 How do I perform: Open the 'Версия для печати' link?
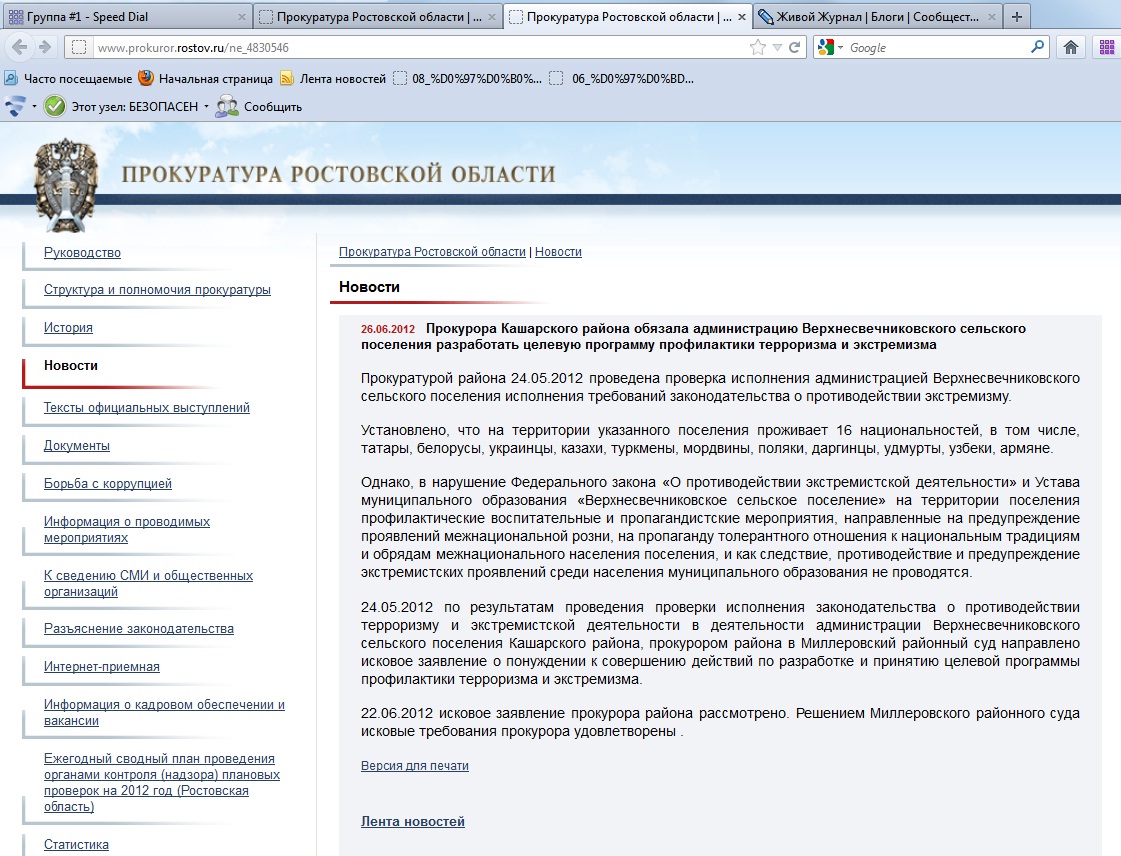pyautogui.click(x=414, y=766)
